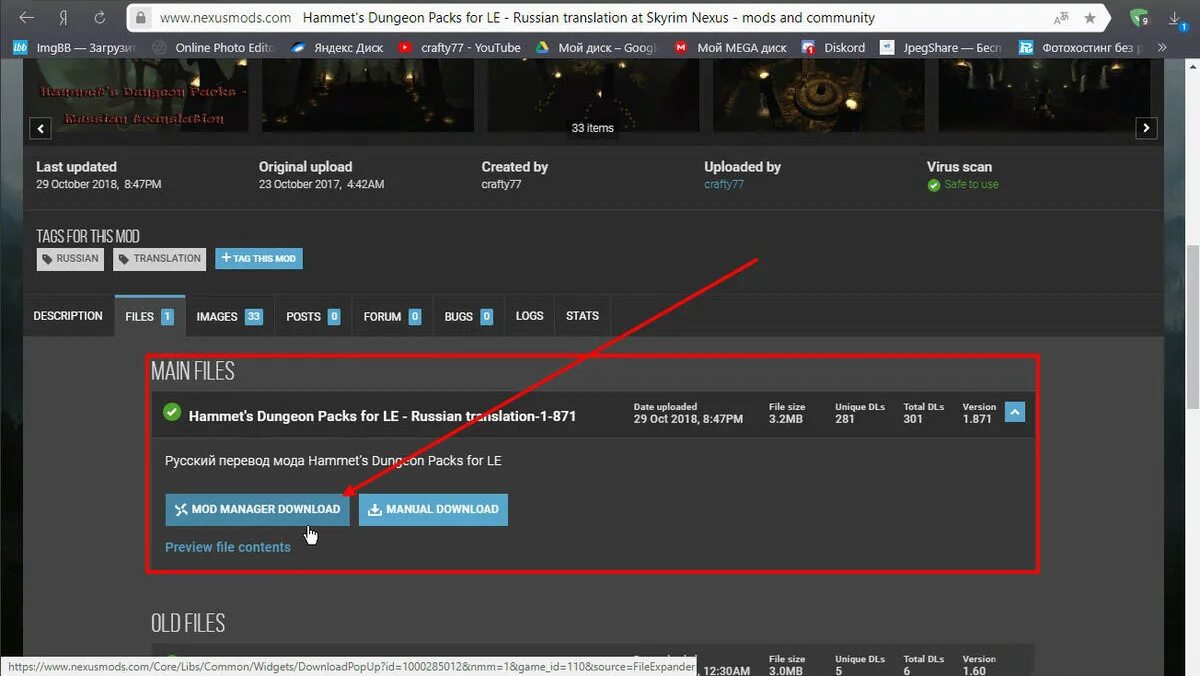Open the Diskord bookmark
The height and width of the screenshot is (676, 1200).
pyautogui.click(x=835, y=47)
